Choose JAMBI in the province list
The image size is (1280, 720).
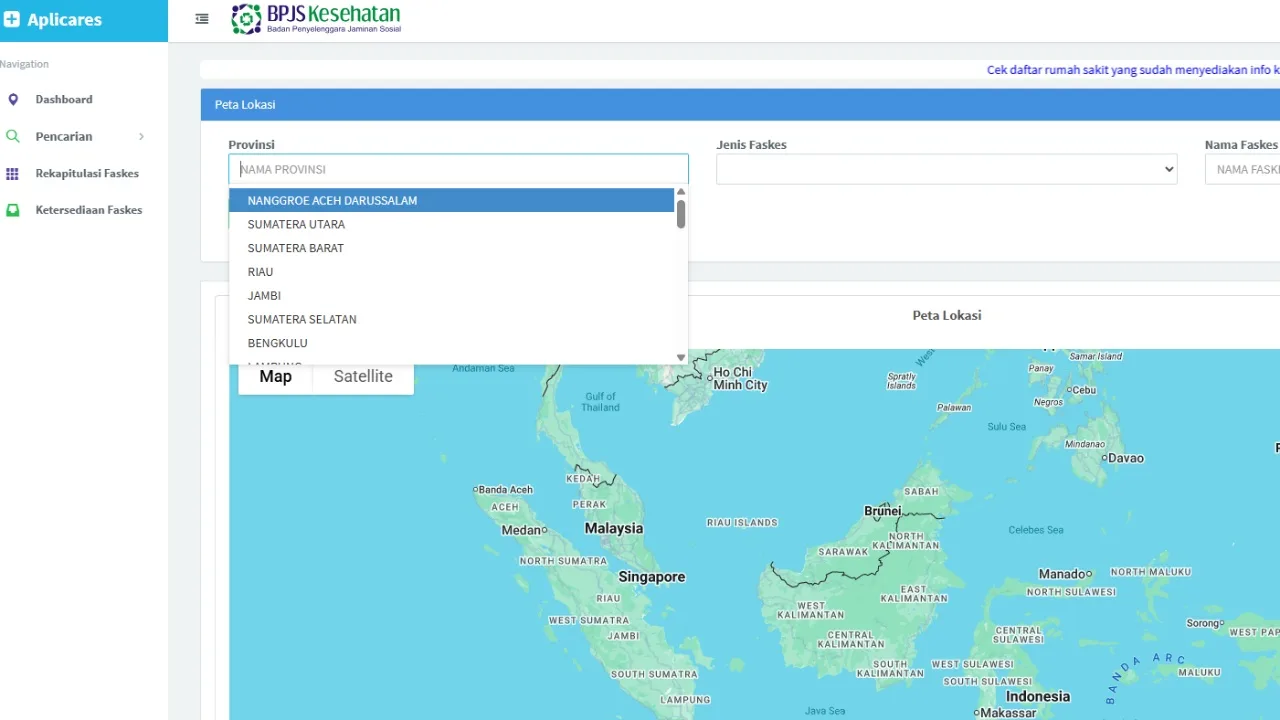pyautogui.click(x=452, y=296)
